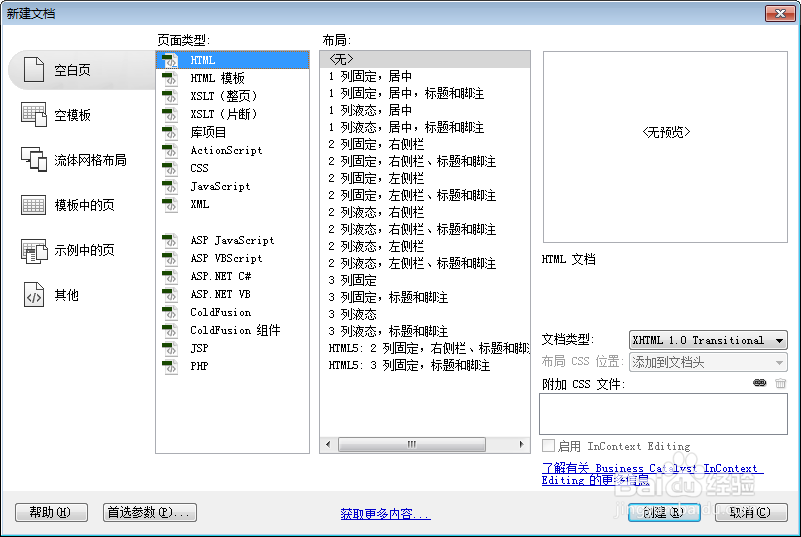801x537 pixels.
Task: Select layout 2 列固定，左侧栏
Action: tap(425, 178)
